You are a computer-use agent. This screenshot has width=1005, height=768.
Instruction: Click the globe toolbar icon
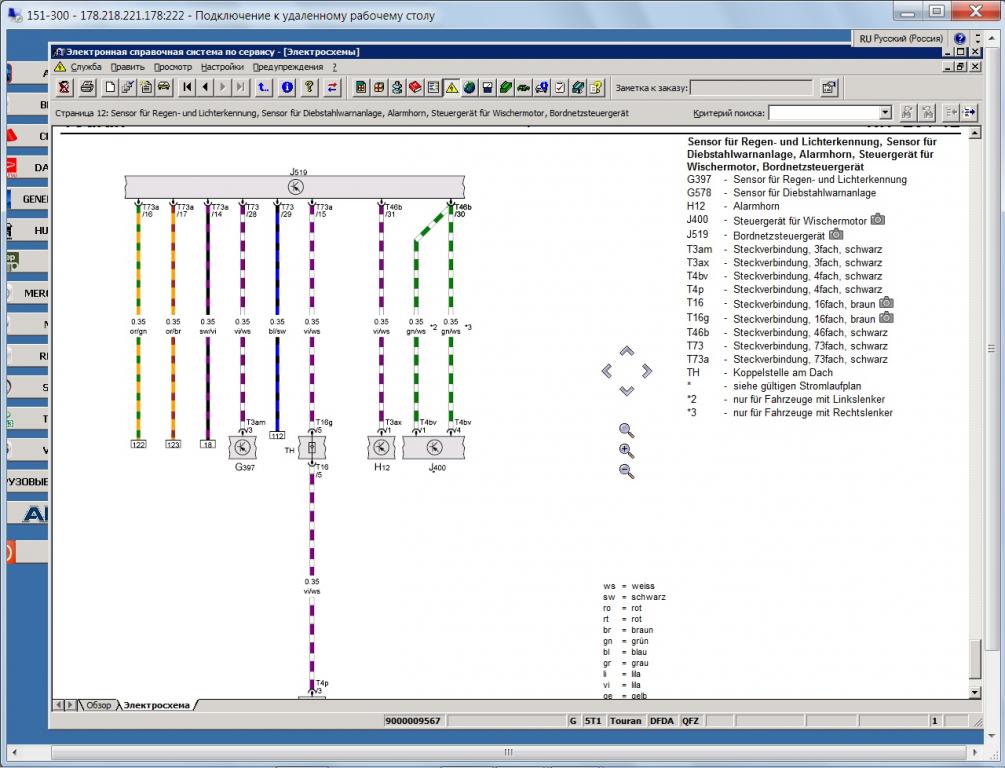pos(469,87)
